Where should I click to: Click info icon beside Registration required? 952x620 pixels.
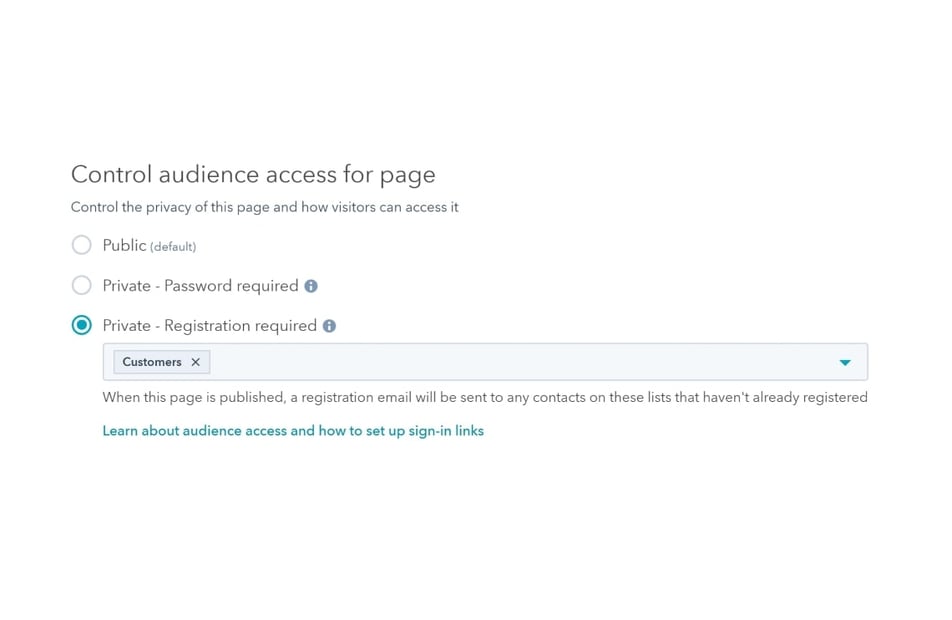(x=330, y=326)
